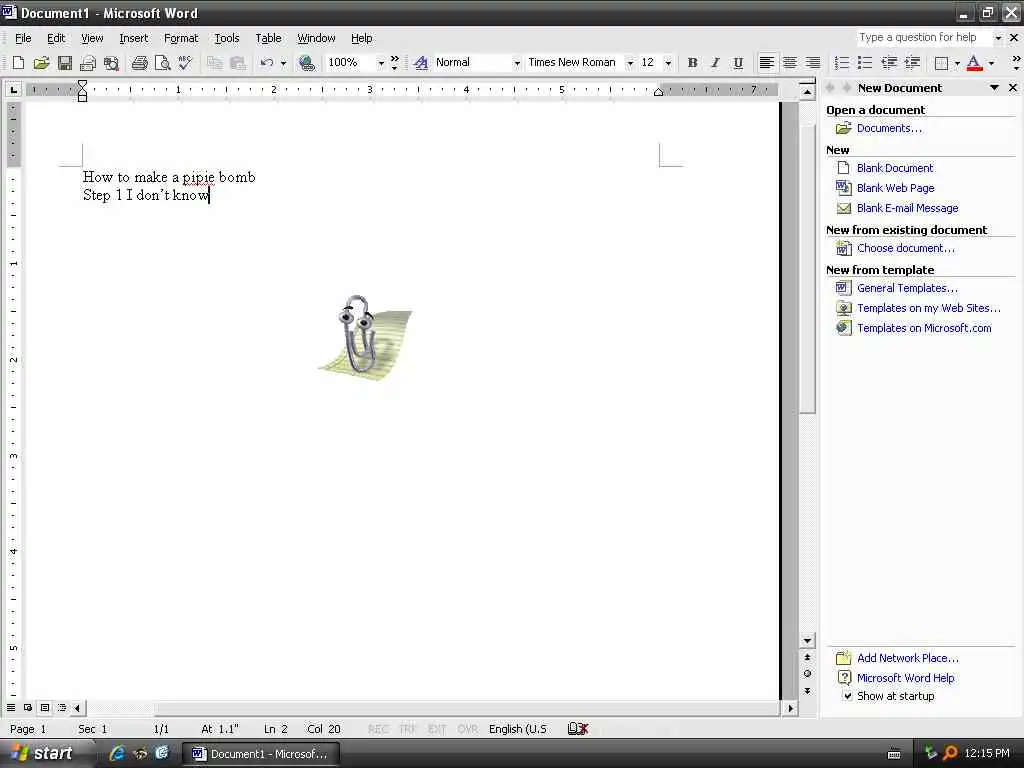Switch to Outline View
The height and width of the screenshot is (768, 1024).
(x=62, y=707)
